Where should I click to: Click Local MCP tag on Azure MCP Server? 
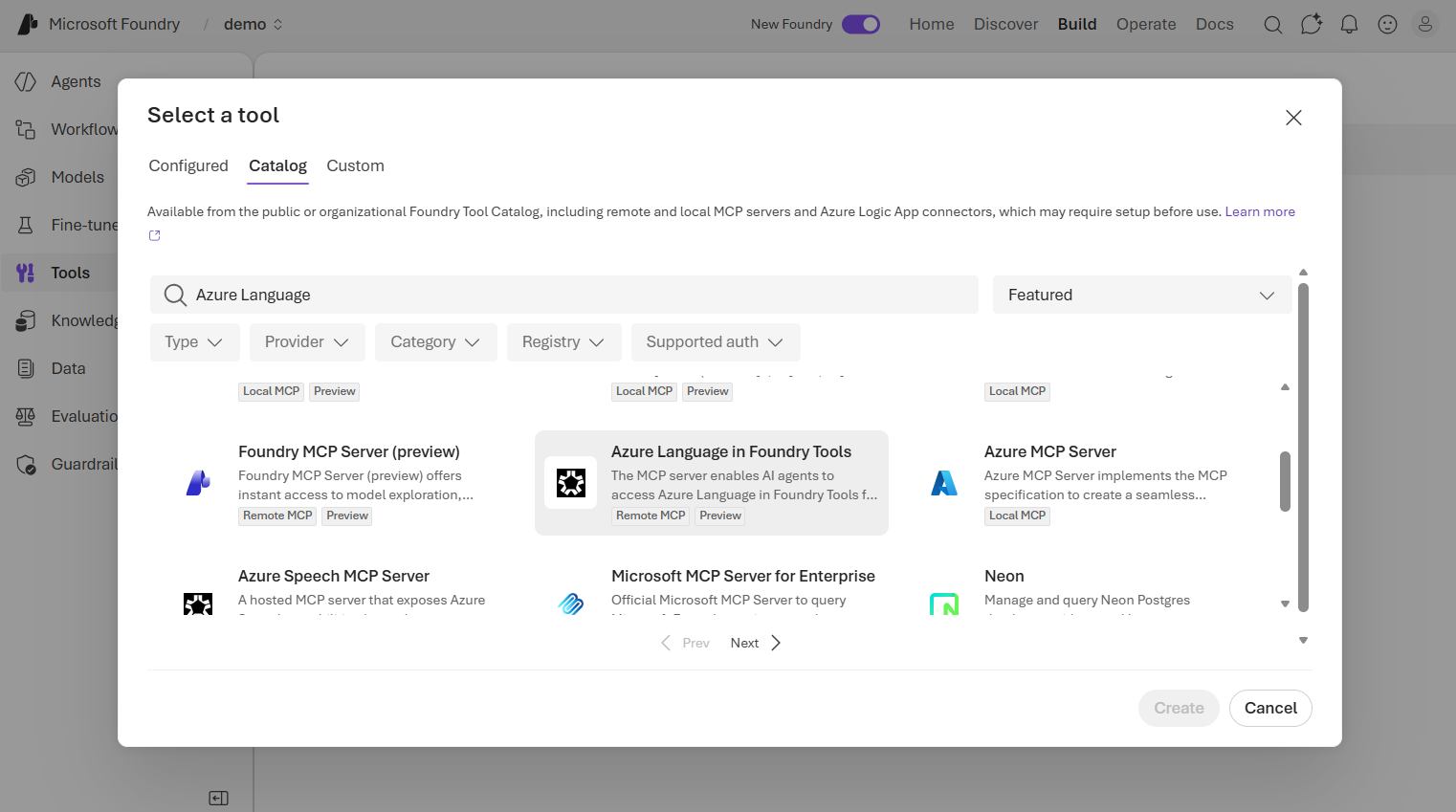(x=1017, y=516)
